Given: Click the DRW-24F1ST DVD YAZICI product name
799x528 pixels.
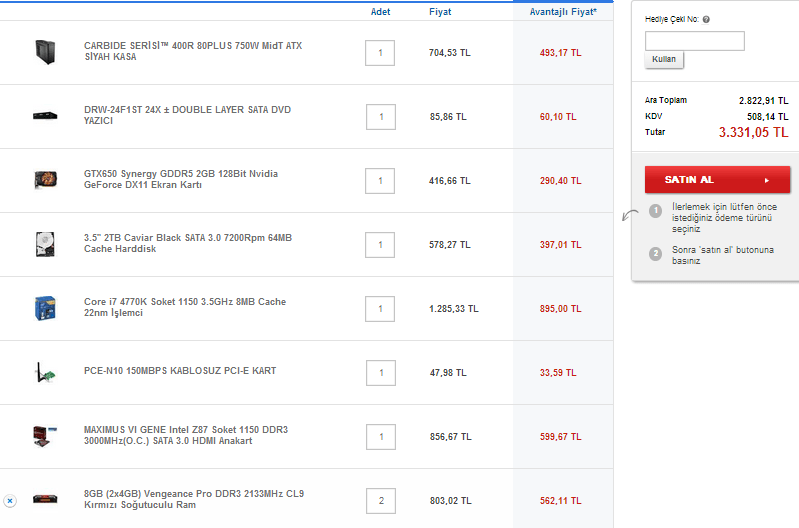Looking at the screenshot, I should [x=188, y=115].
